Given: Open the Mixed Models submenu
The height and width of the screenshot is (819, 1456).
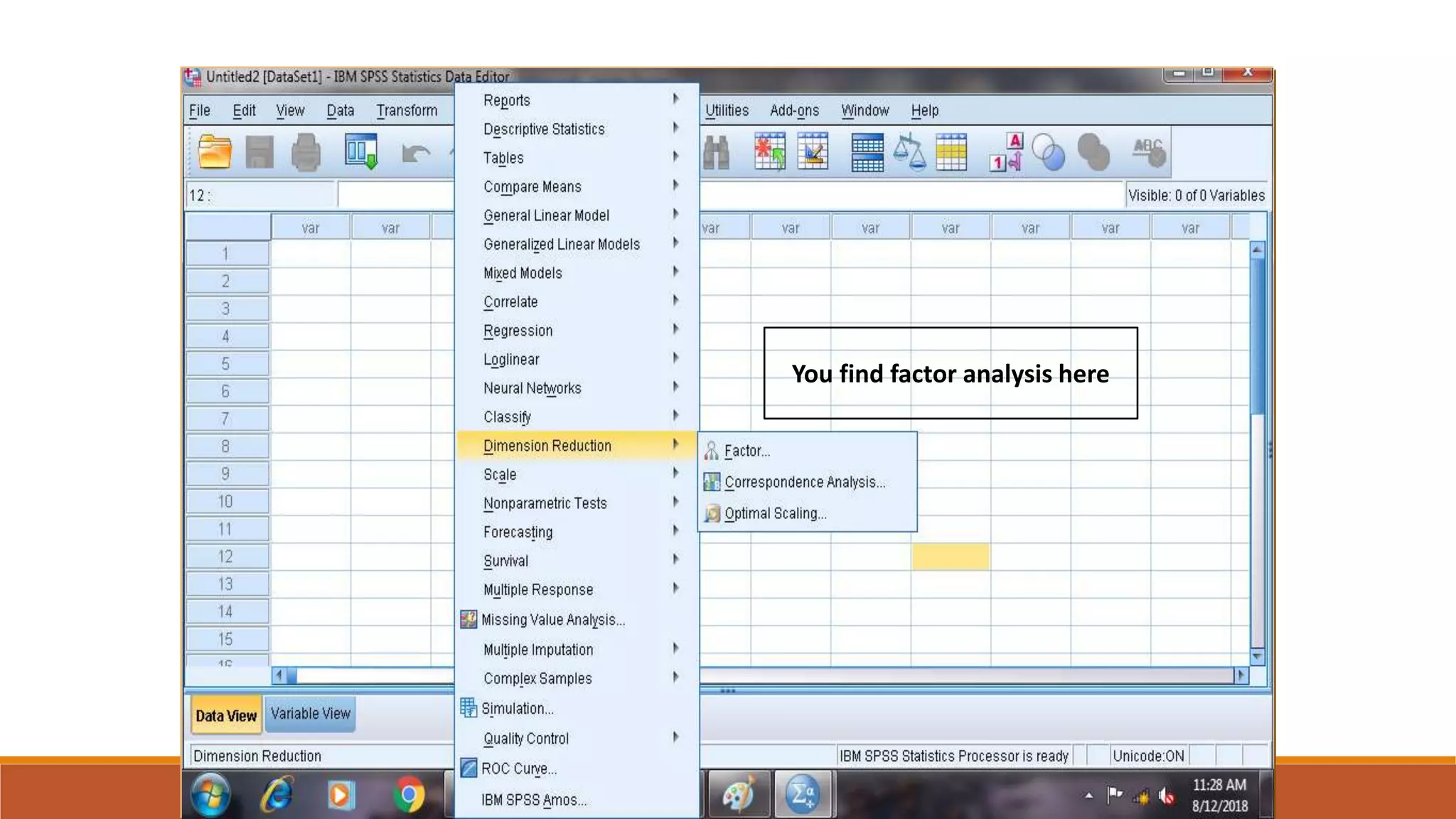Looking at the screenshot, I should [576, 273].
